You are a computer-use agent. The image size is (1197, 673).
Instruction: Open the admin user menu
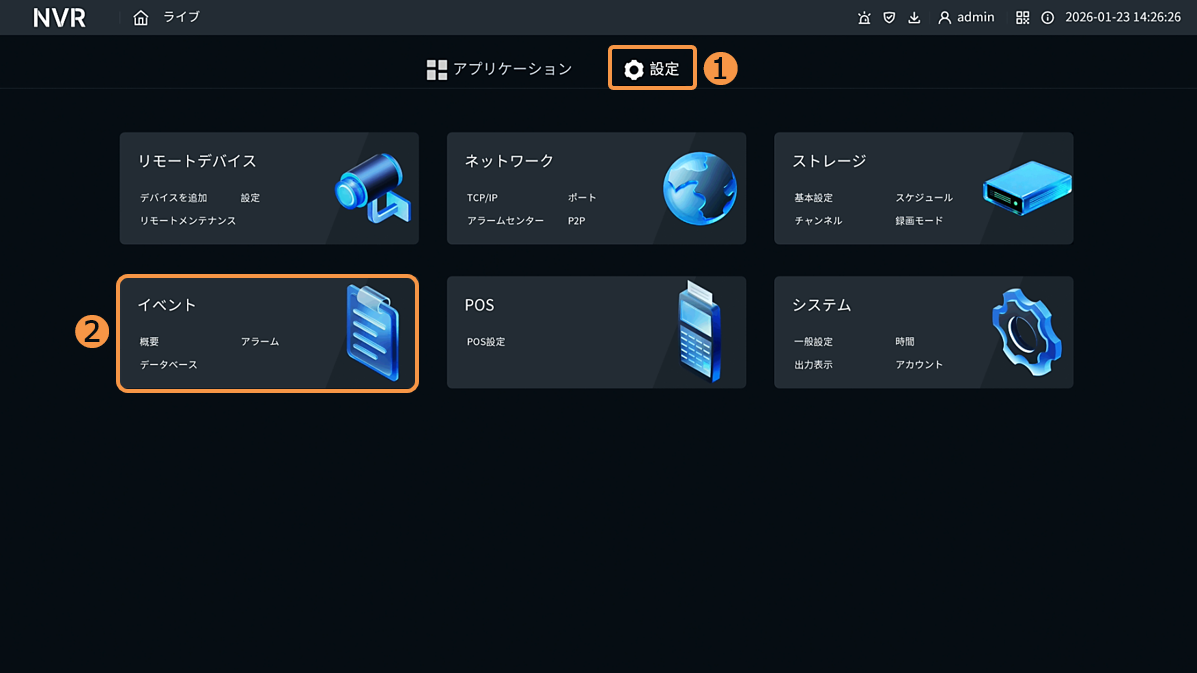point(966,17)
